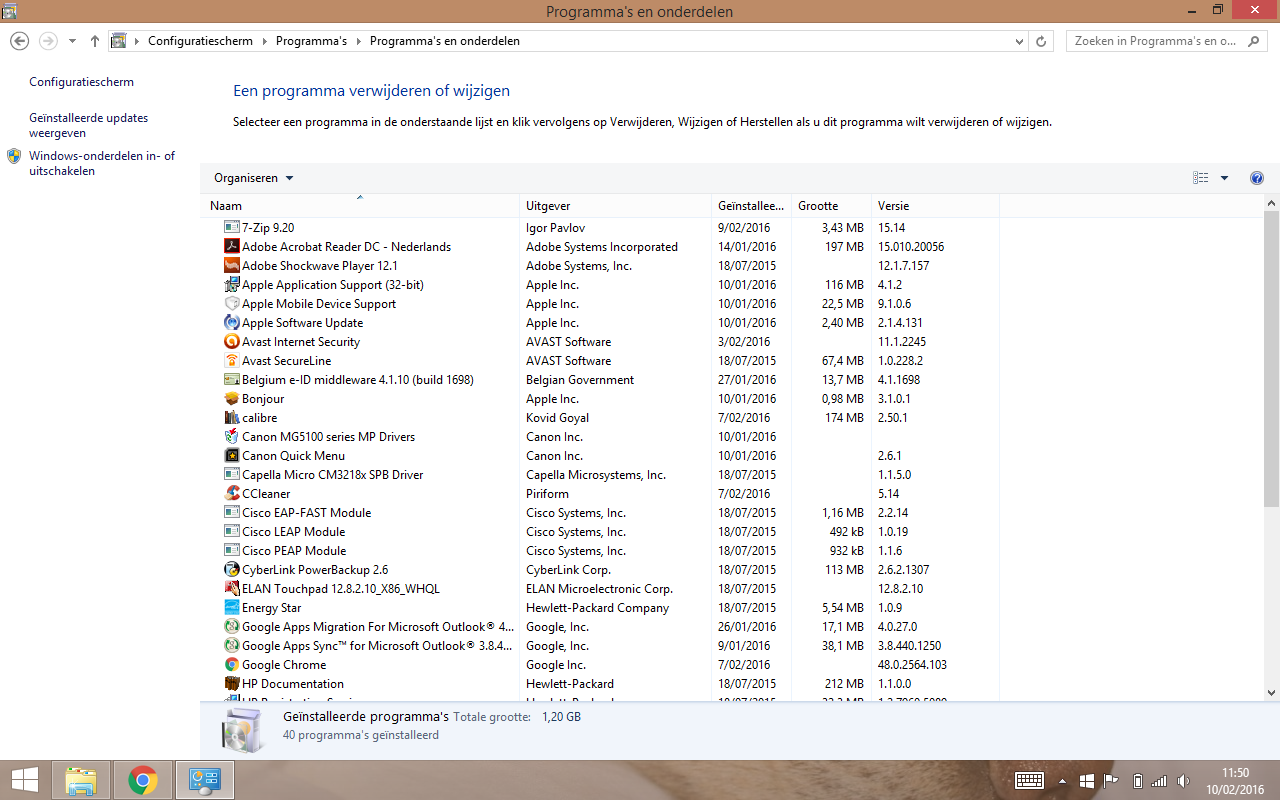
Task: Sort by the Uitgever column header
Action: point(616,206)
